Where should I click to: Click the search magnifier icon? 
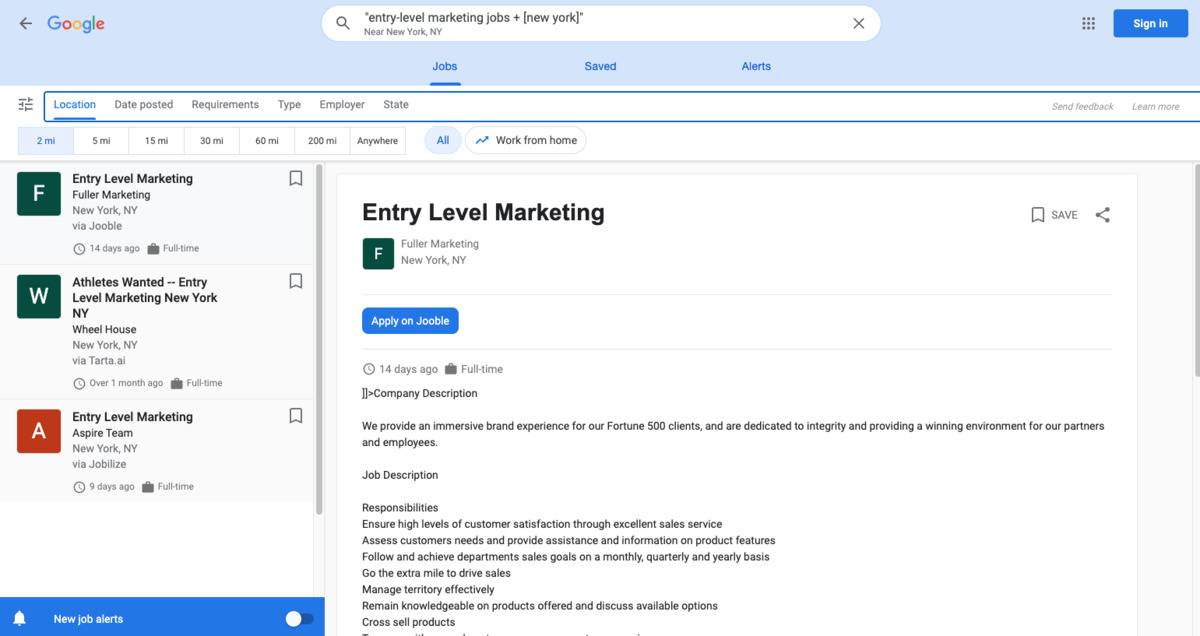(343, 23)
